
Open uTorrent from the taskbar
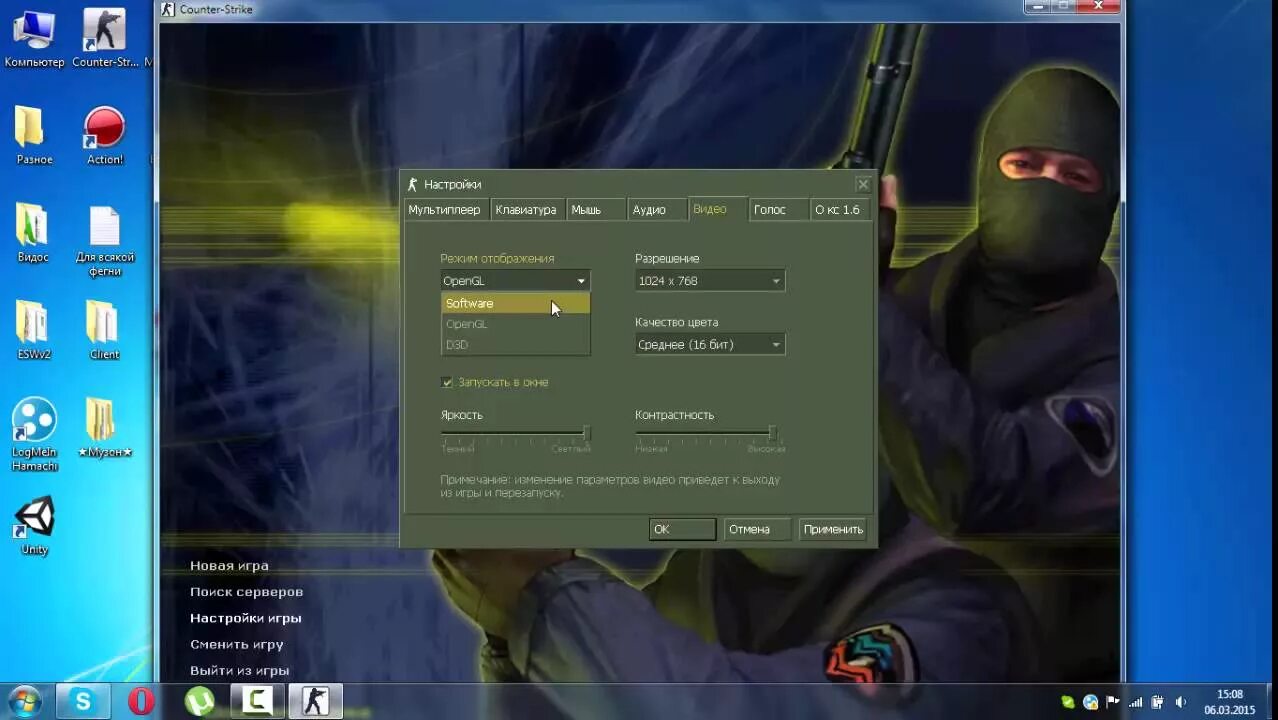point(200,701)
